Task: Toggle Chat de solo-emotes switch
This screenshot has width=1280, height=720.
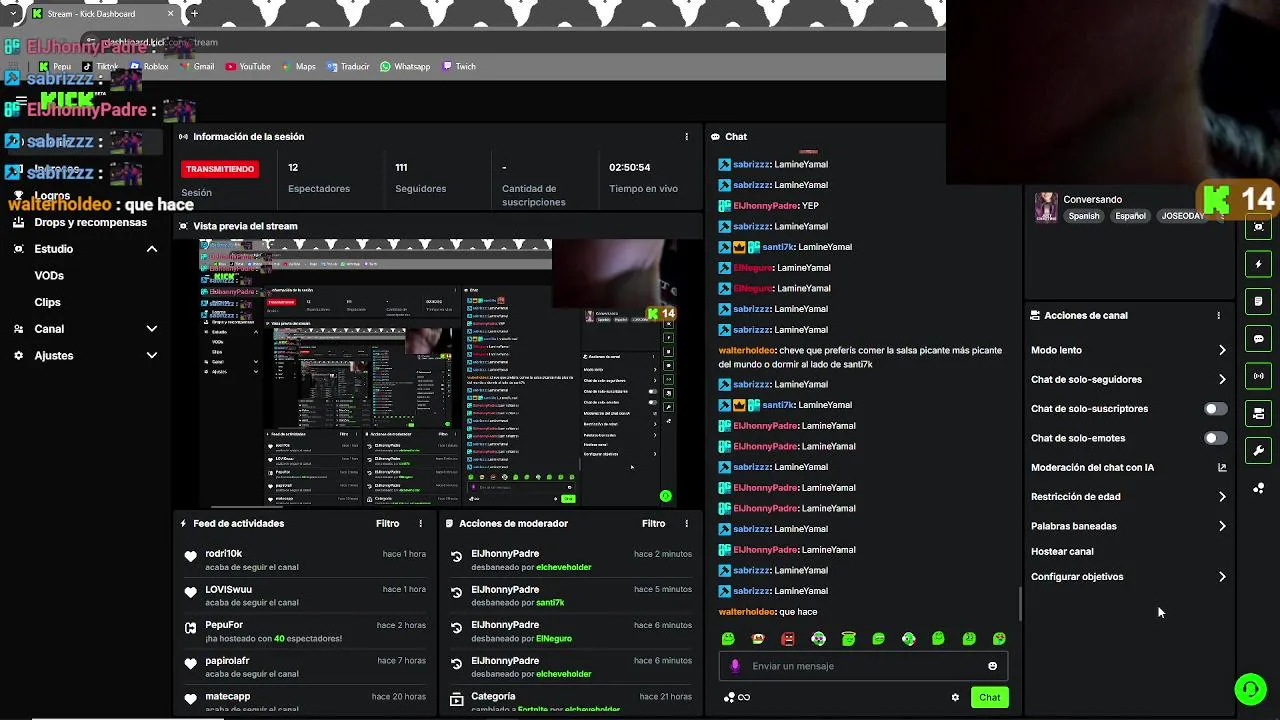Action: 1215,438
